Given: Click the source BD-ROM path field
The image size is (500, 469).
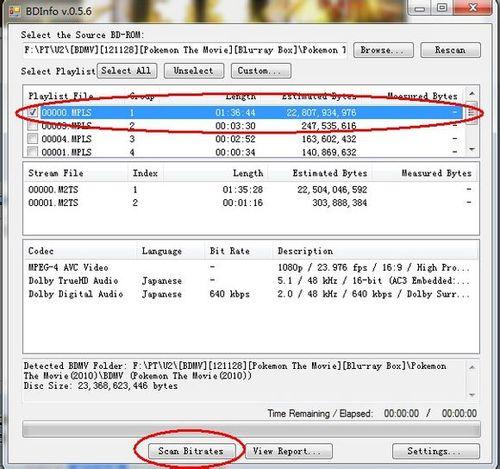Looking at the screenshot, I should pyautogui.click(x=185, y=50).
